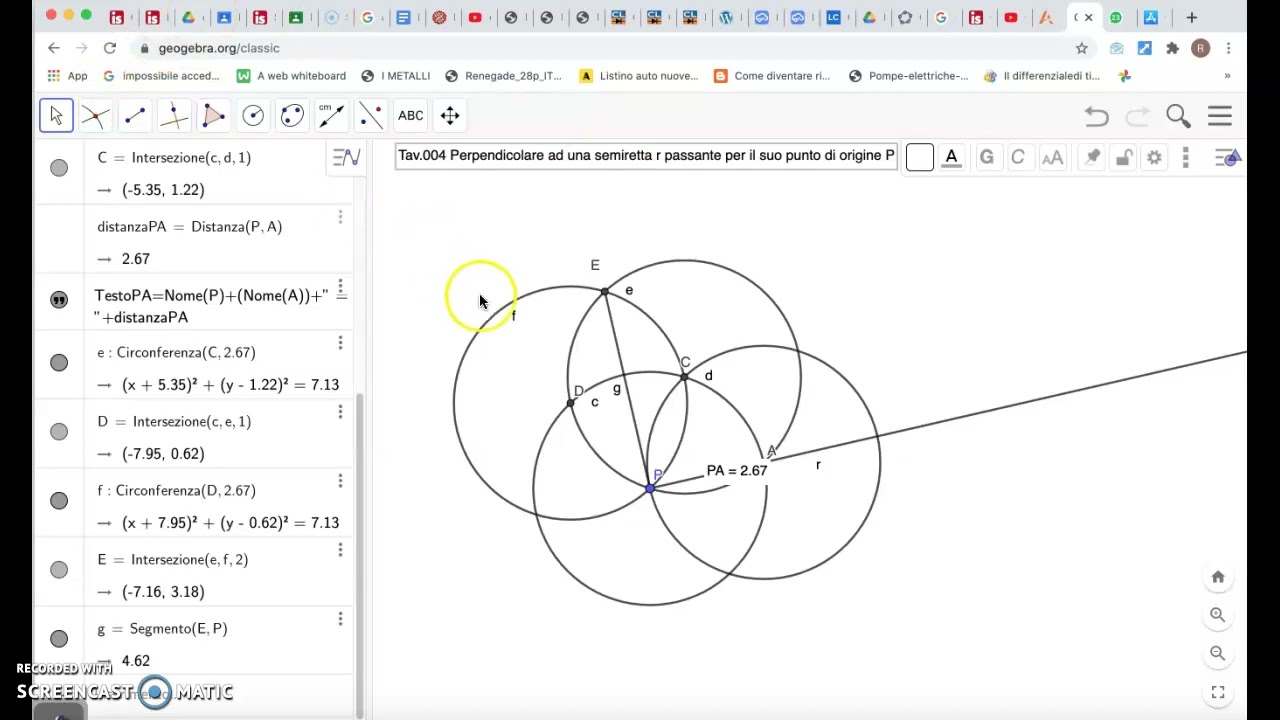This screenshot has width=1280, height=720.
Task: Open options menu for distanzaPA row
Action: [x=340, y=217]
